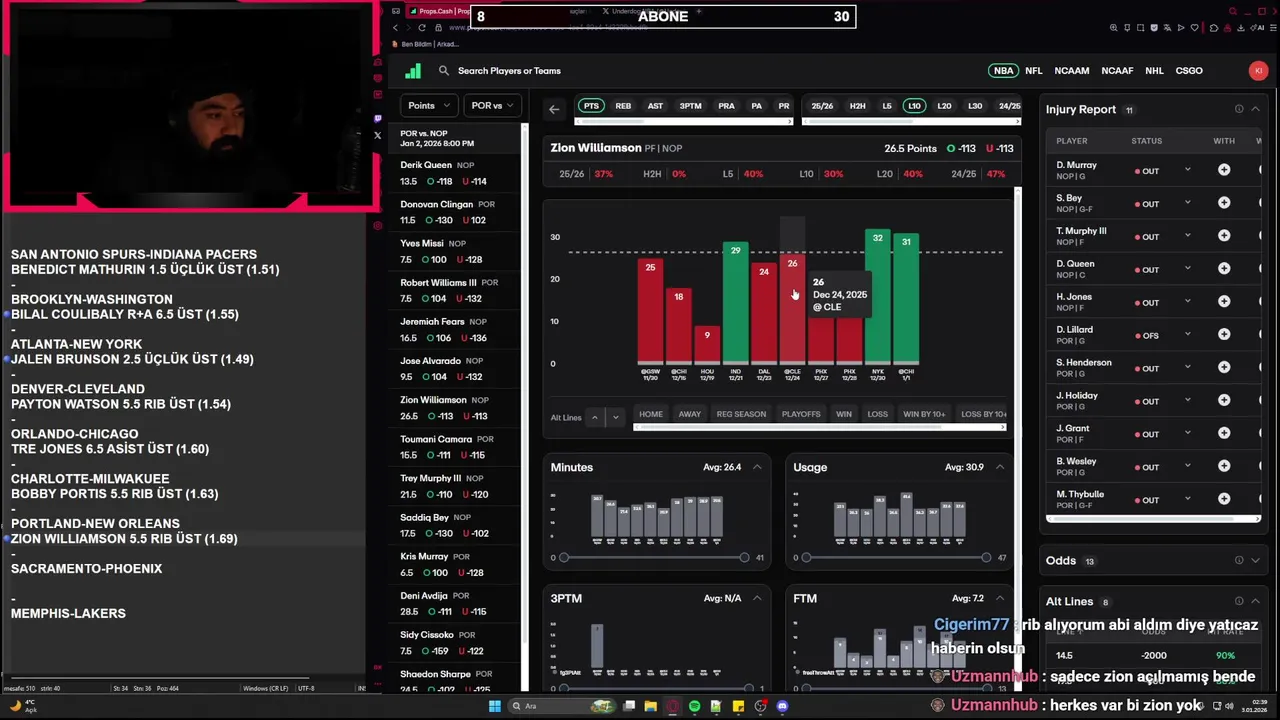Click the Odds panel info icon
Screen dimensions: 1280x720
click(1239, 561)
